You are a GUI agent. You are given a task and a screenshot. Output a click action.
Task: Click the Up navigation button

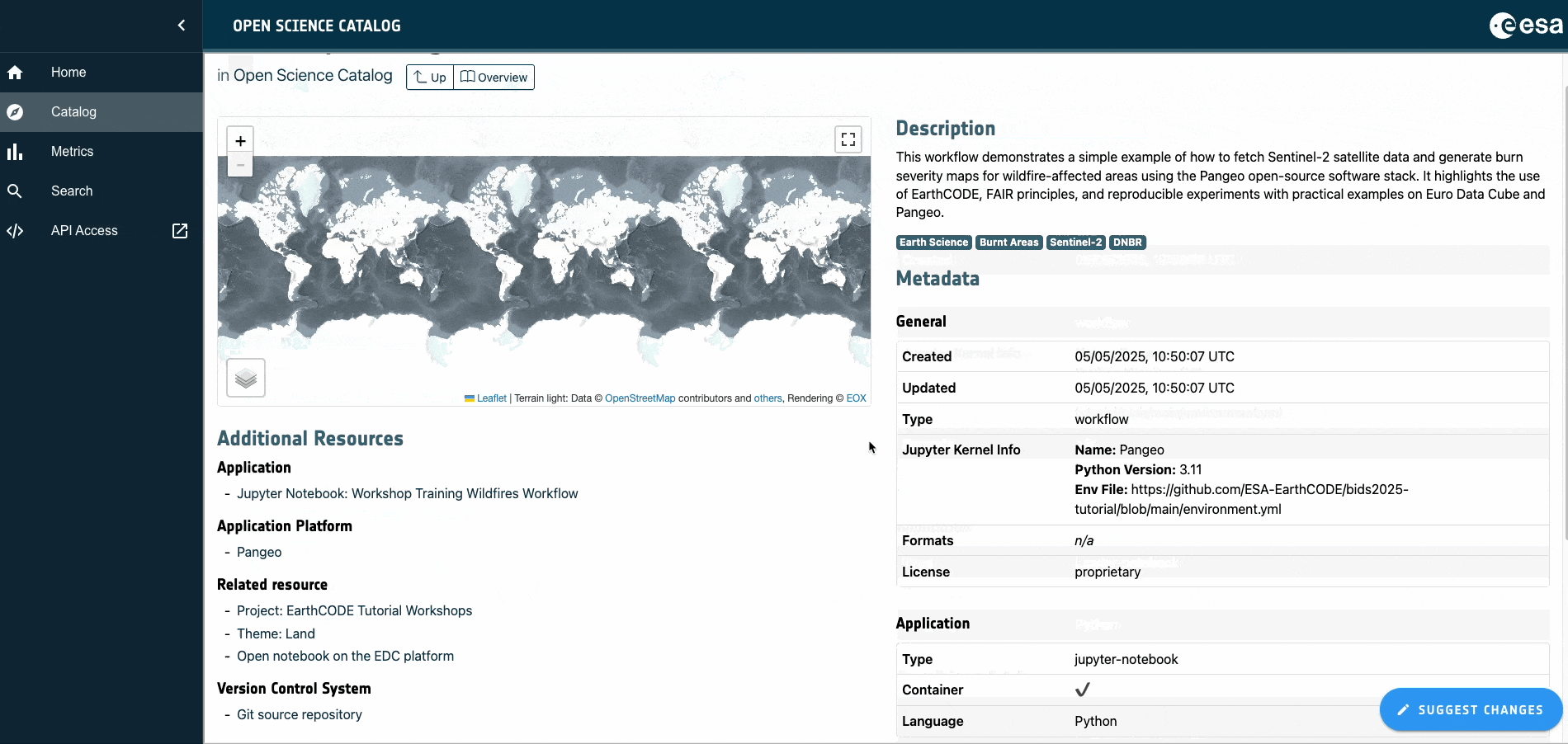pyautogui.click(x=429, y=77)
